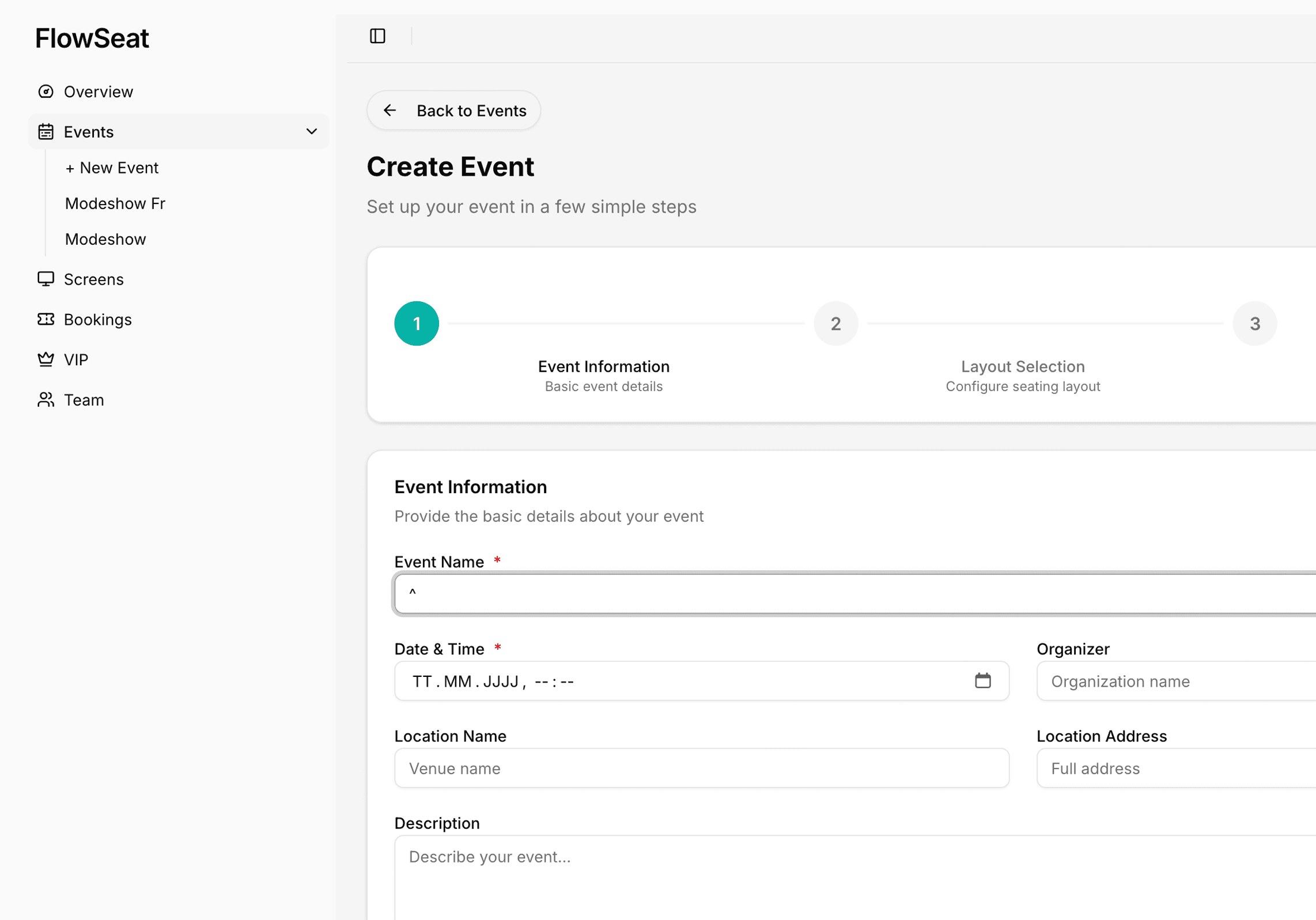
Task: Click the VIP crown icon
Action: pos(46,359)
